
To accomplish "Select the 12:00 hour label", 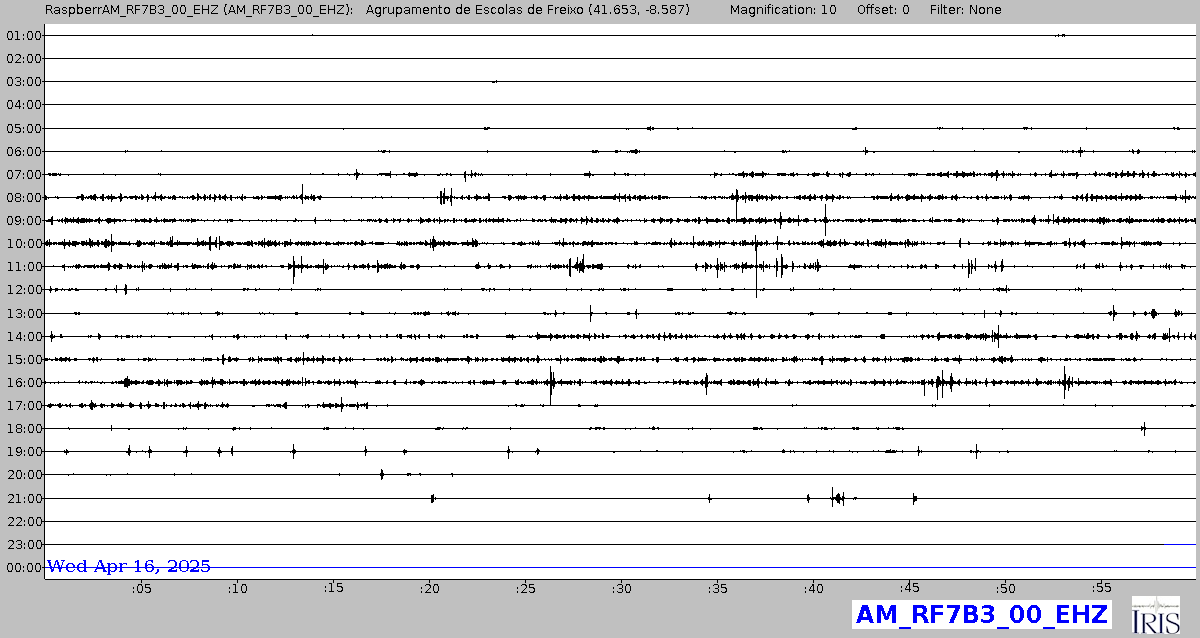I will [23, 290].
